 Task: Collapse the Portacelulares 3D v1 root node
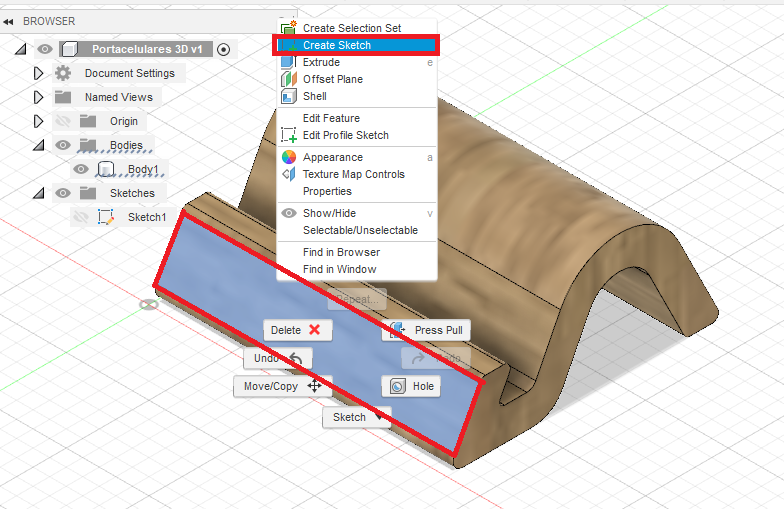click(20, 49)
